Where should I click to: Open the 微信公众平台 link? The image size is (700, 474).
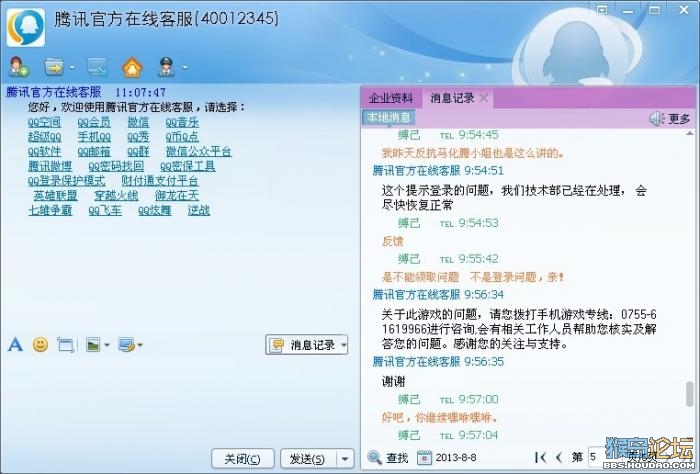(199, 151)
